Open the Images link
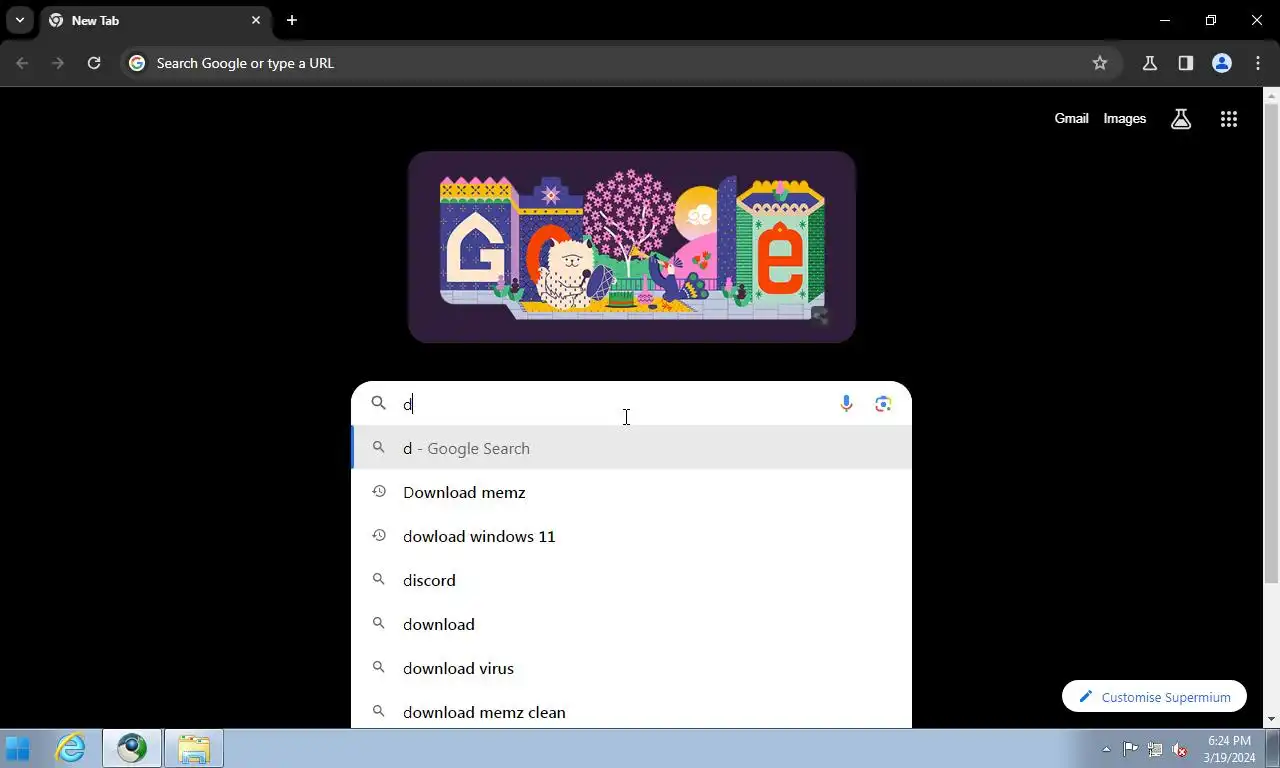Screen dimensions: 1280x768 (1124, 118)
